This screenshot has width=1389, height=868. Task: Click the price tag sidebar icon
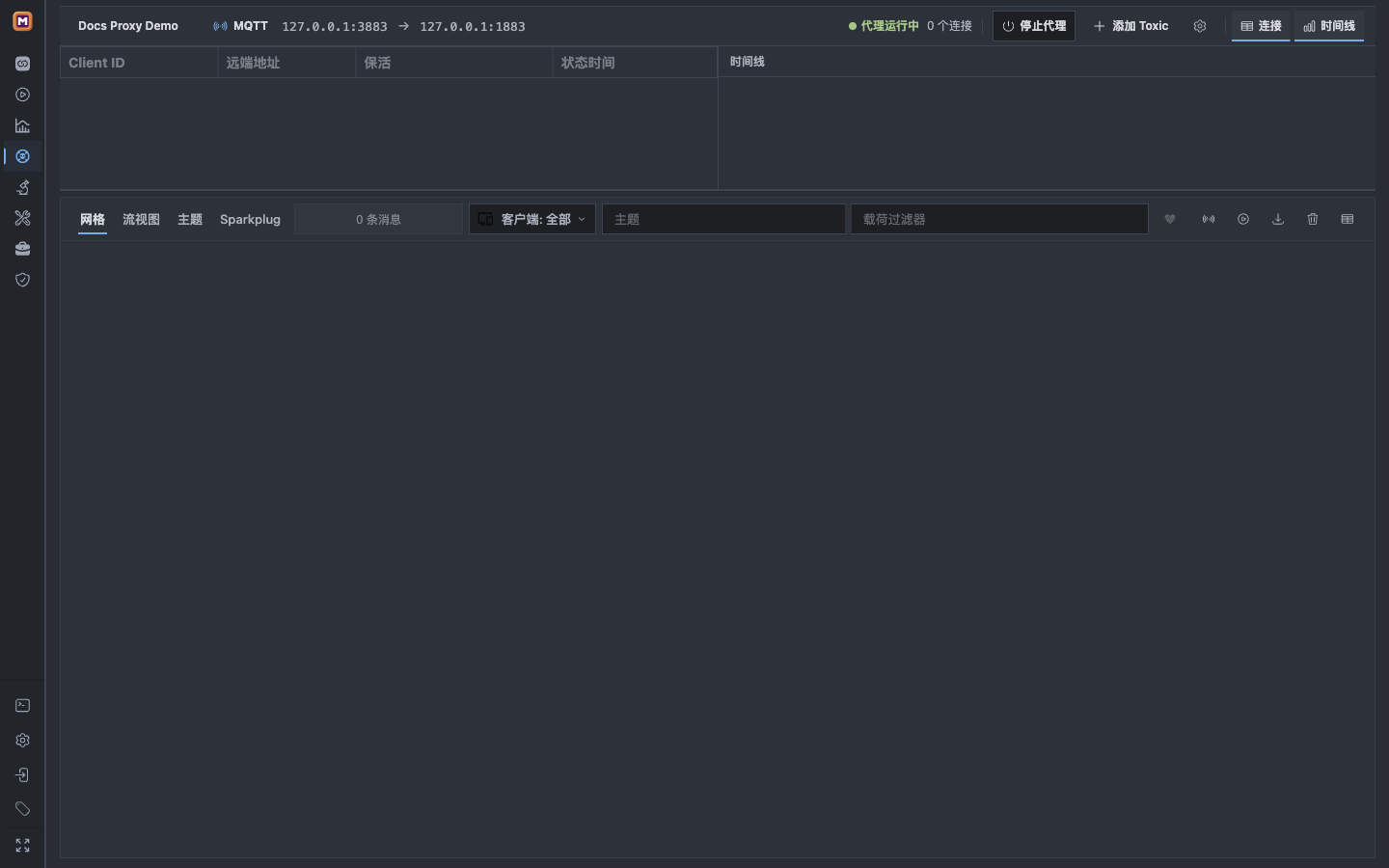click(22, 809)
